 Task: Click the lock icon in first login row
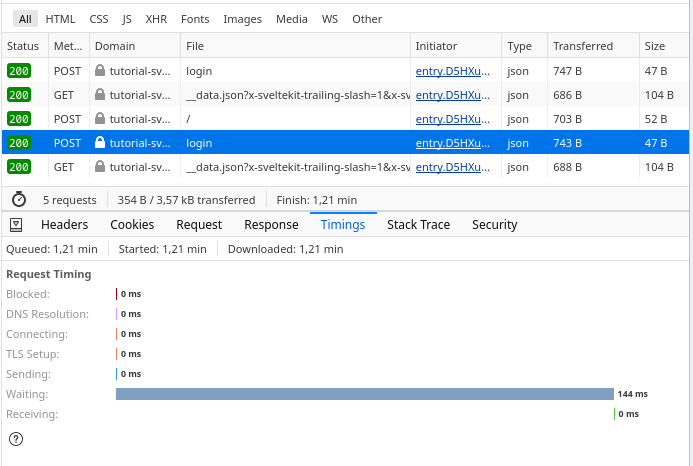click(x=100, y=71)
